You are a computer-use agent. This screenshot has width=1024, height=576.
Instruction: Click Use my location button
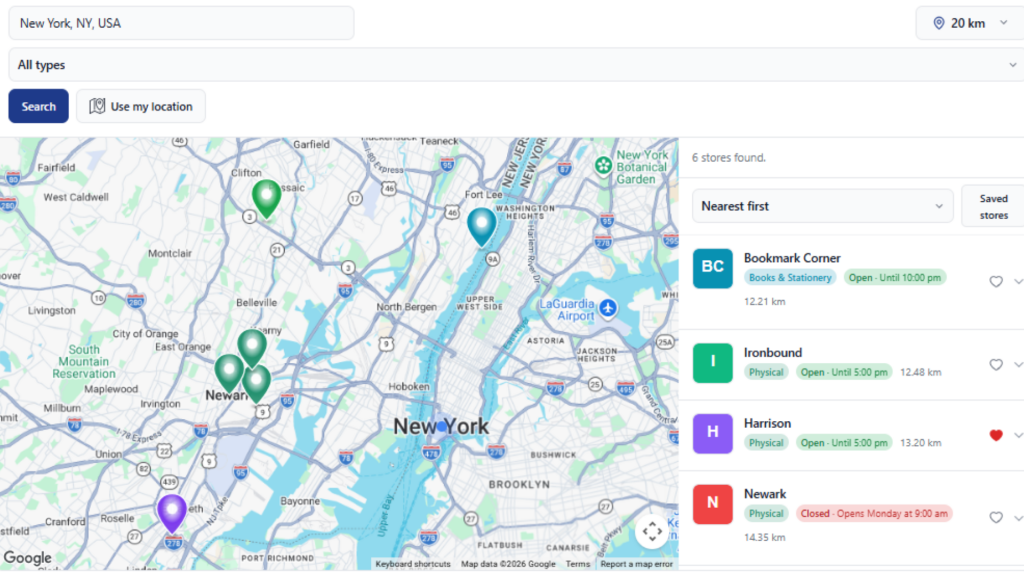[x=141, y=106]
